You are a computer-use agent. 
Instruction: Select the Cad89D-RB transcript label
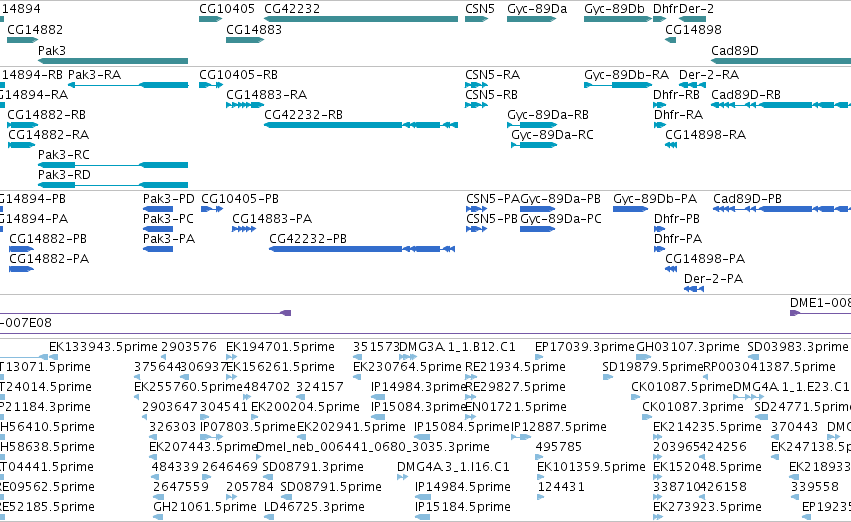pos(746,94)
